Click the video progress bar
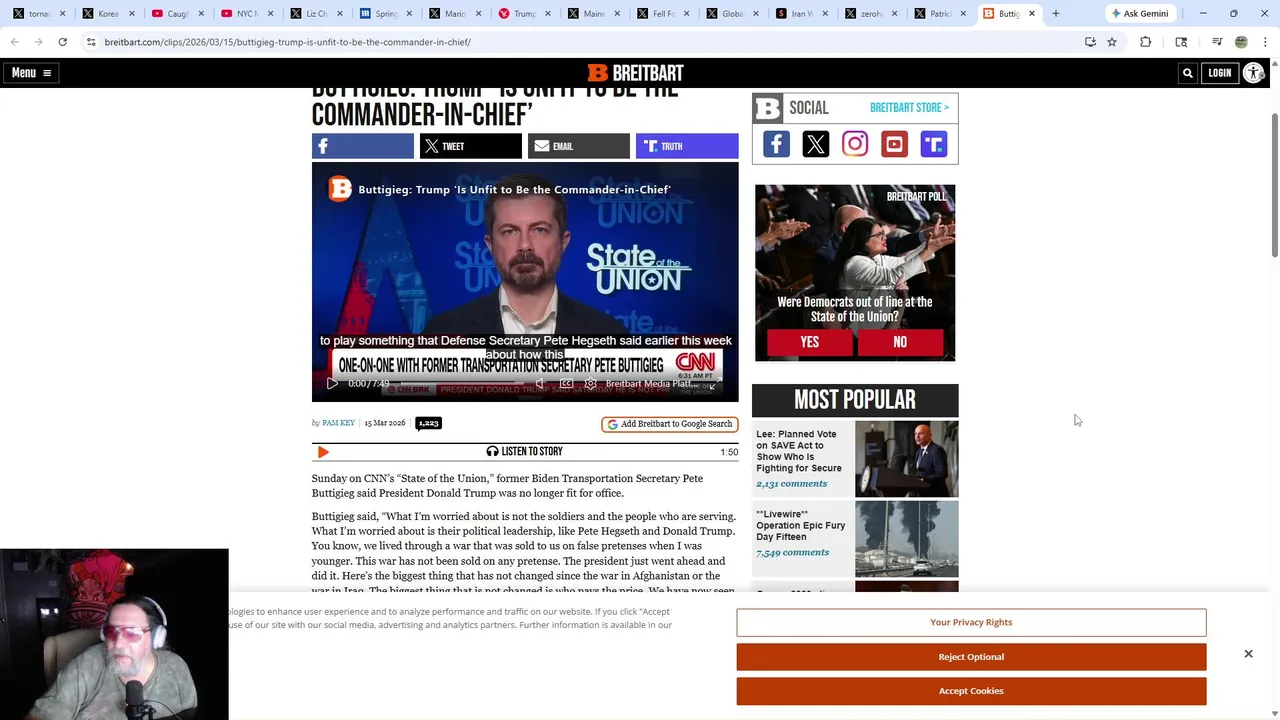Image resolution: width=1280 pixels, height=720 pixels. point(461,383)
